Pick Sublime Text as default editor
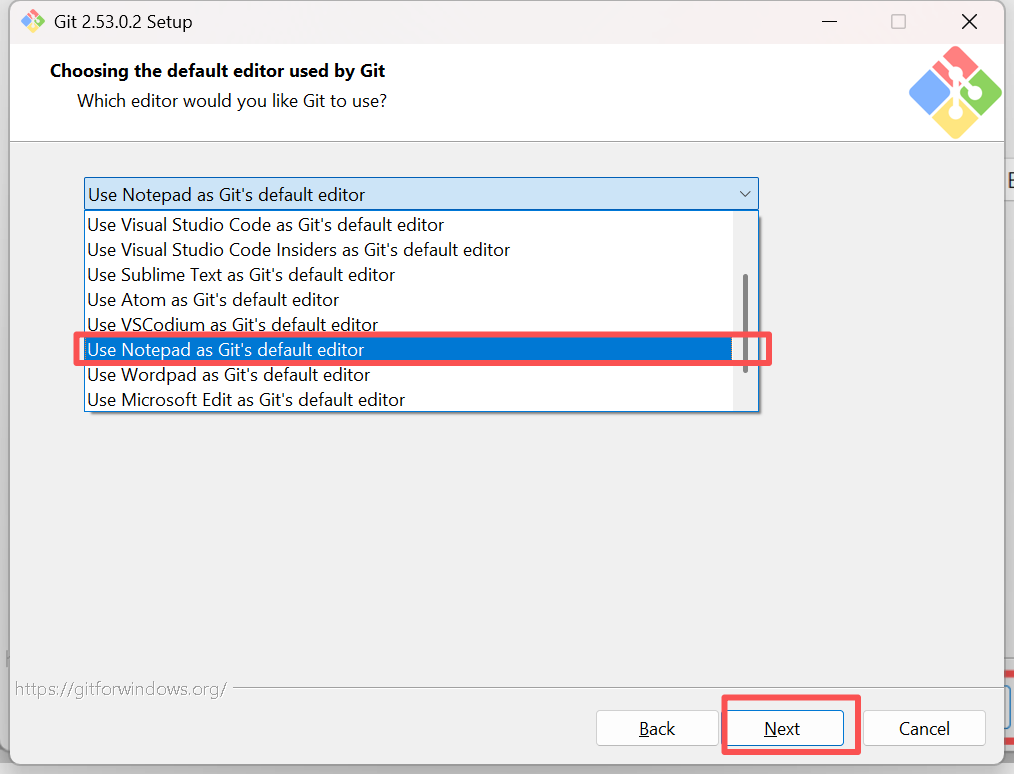Screen dimensions: 1014x774 point(409,275)
